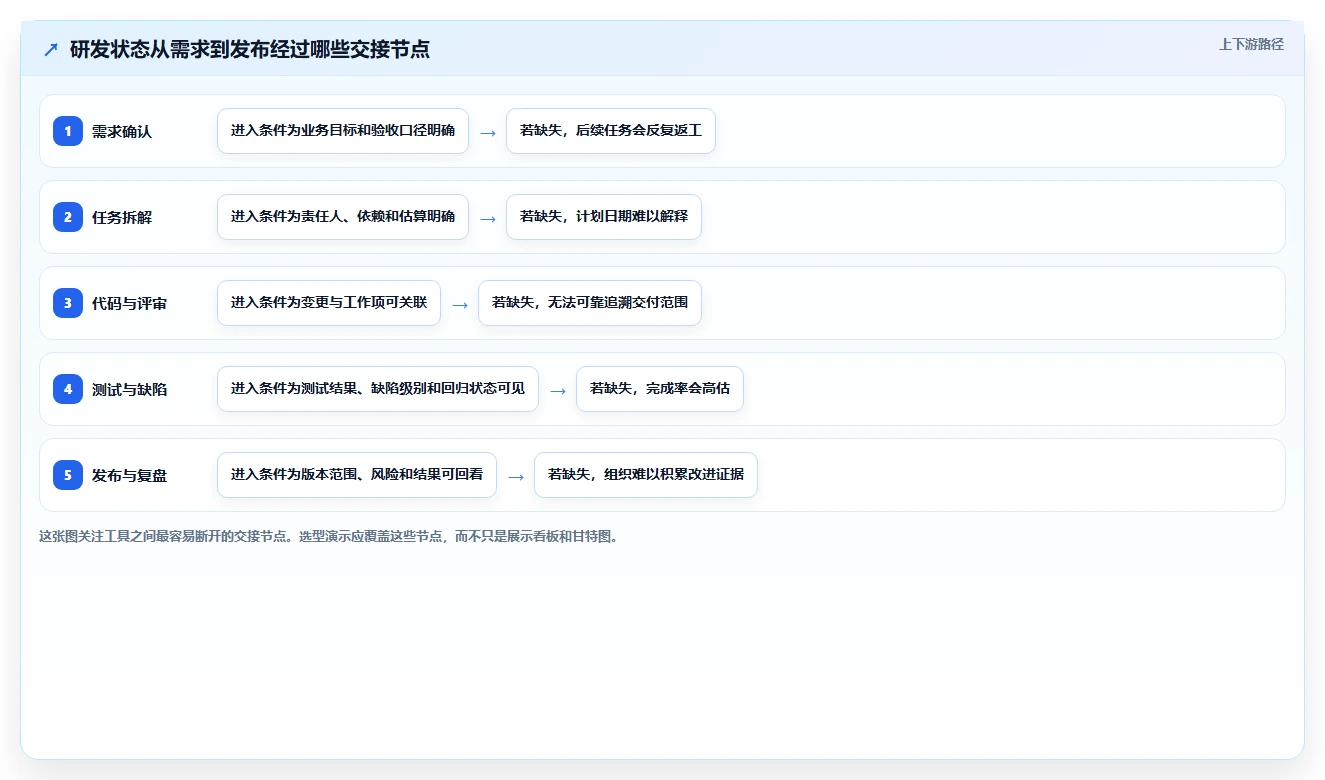Open the 进入条件为版本范围、风险和结果可回看 card

(x=357, y=475)
